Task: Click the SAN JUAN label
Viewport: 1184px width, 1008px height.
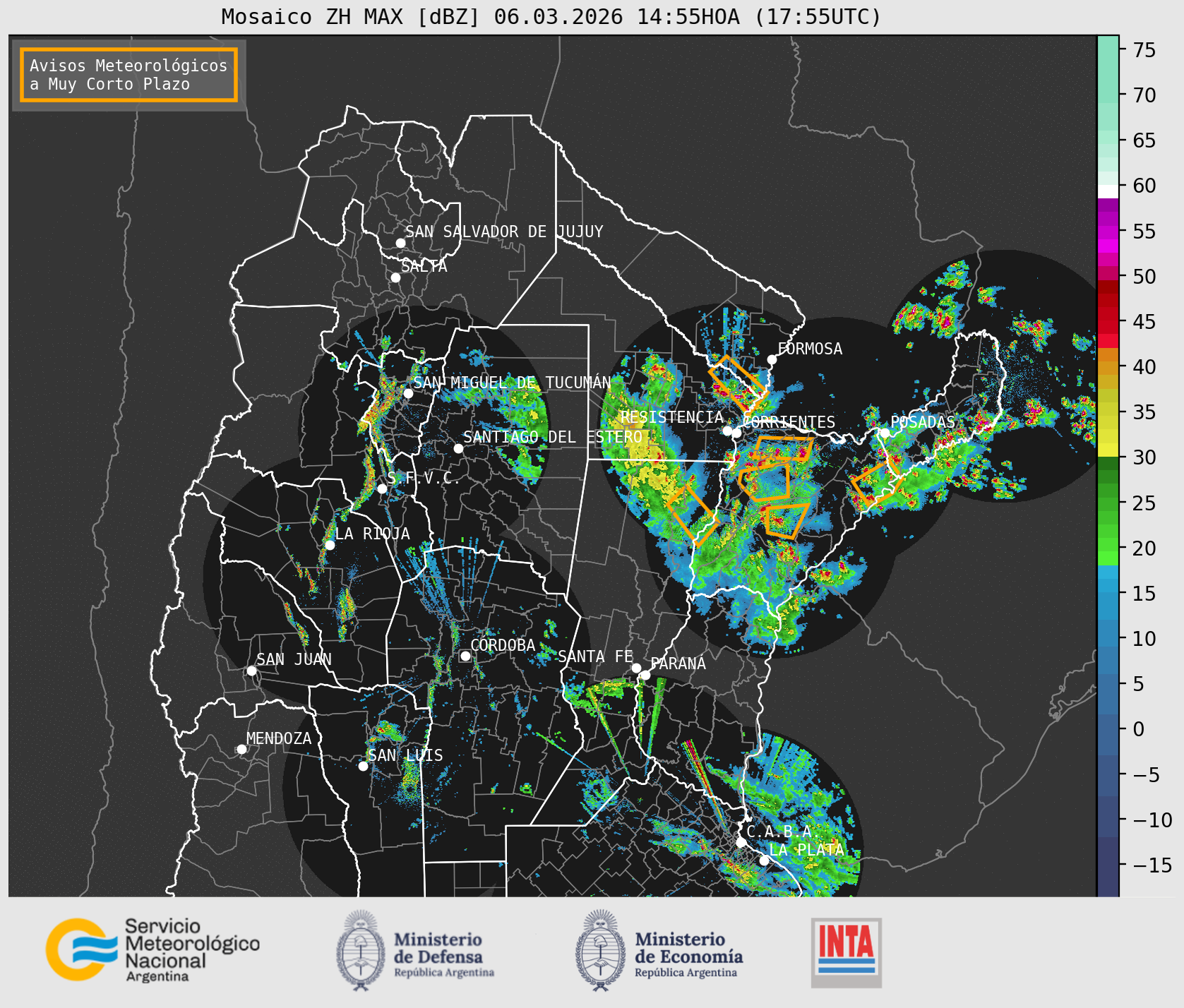Action: pyautogui.click(x=294, y=659)
